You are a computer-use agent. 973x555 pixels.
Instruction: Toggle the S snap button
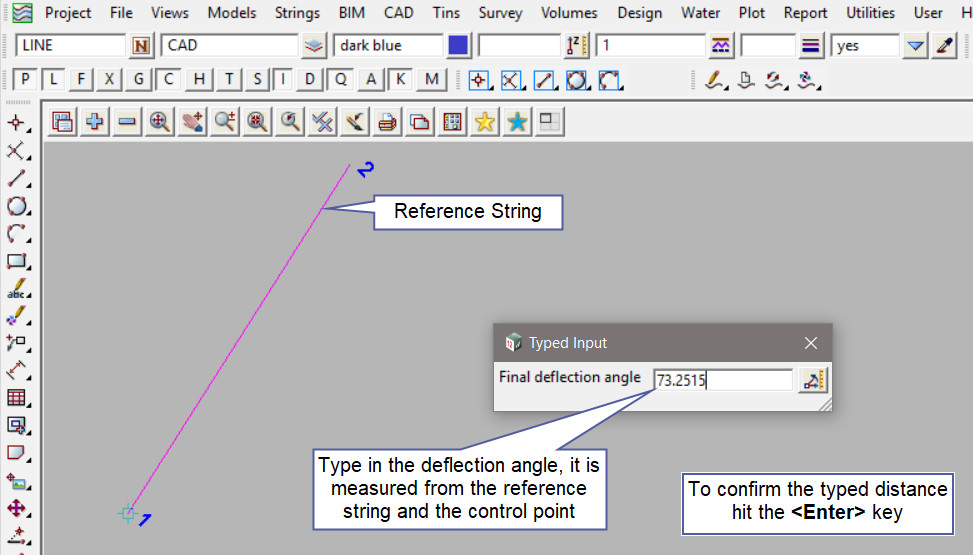(x=257, y=79)
